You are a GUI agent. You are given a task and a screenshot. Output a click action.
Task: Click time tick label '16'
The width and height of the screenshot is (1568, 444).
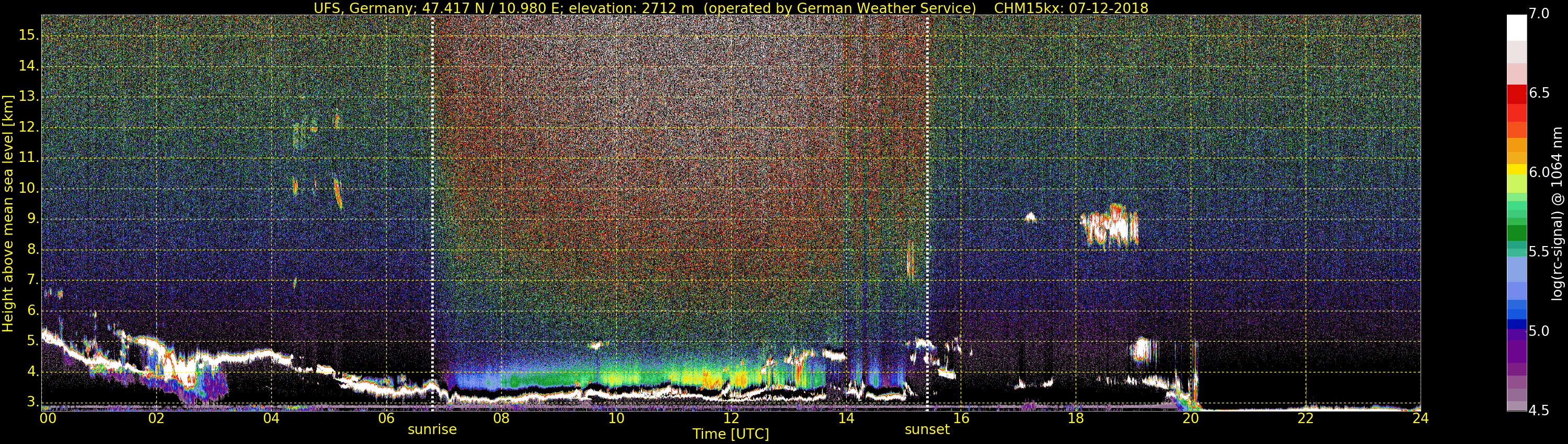pyautogui.click(x=961, y=418)
